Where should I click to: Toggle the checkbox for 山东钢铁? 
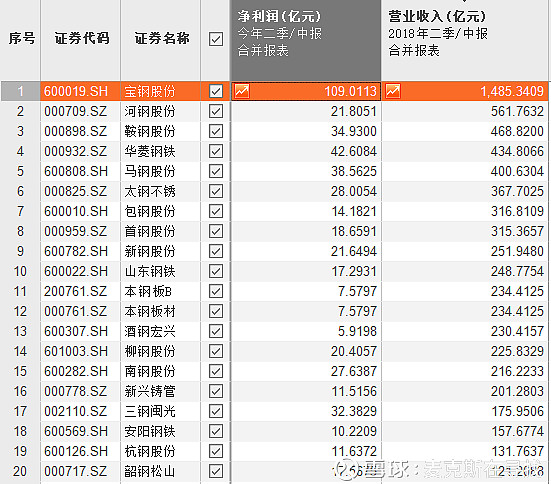point(216,271)
